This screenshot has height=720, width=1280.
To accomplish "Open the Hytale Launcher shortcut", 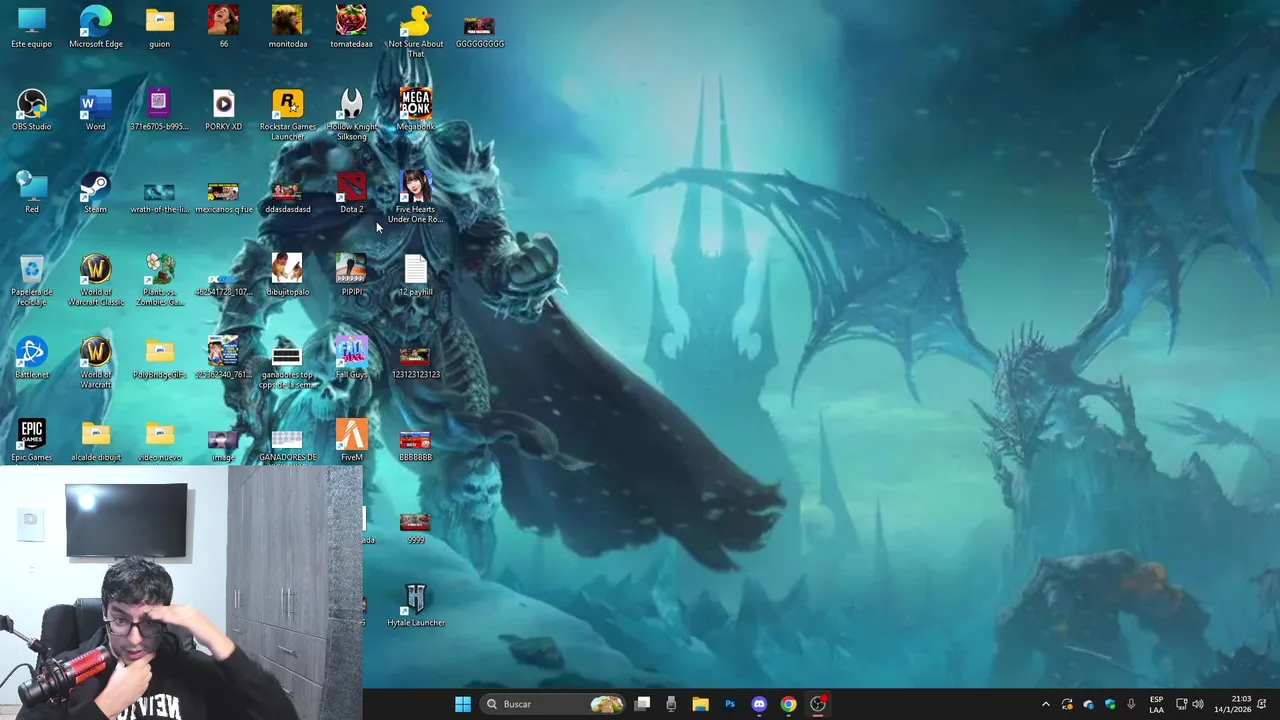I will pos(415,606).
